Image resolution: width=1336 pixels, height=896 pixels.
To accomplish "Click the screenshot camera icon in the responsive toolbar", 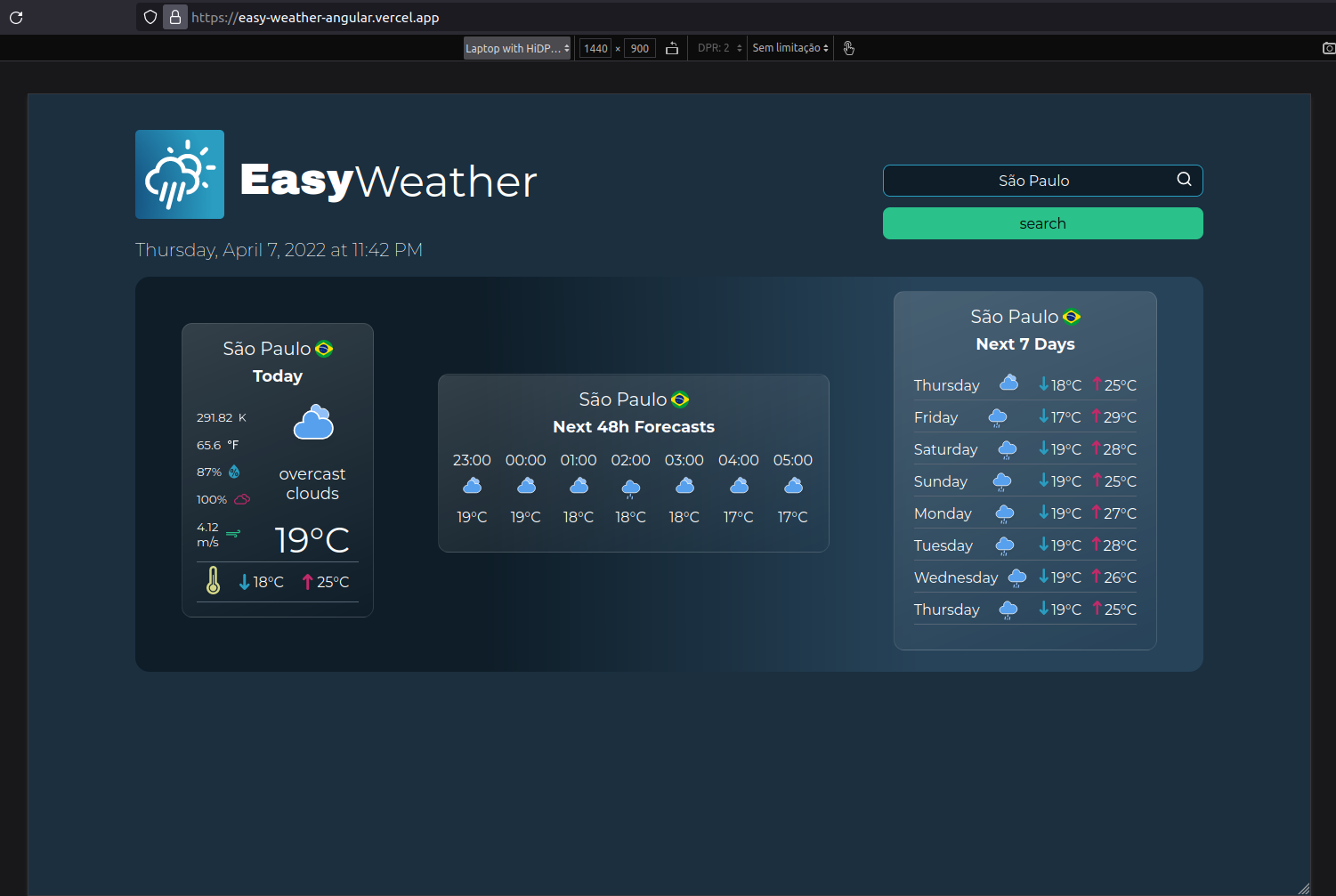I will pos(1328,48).
